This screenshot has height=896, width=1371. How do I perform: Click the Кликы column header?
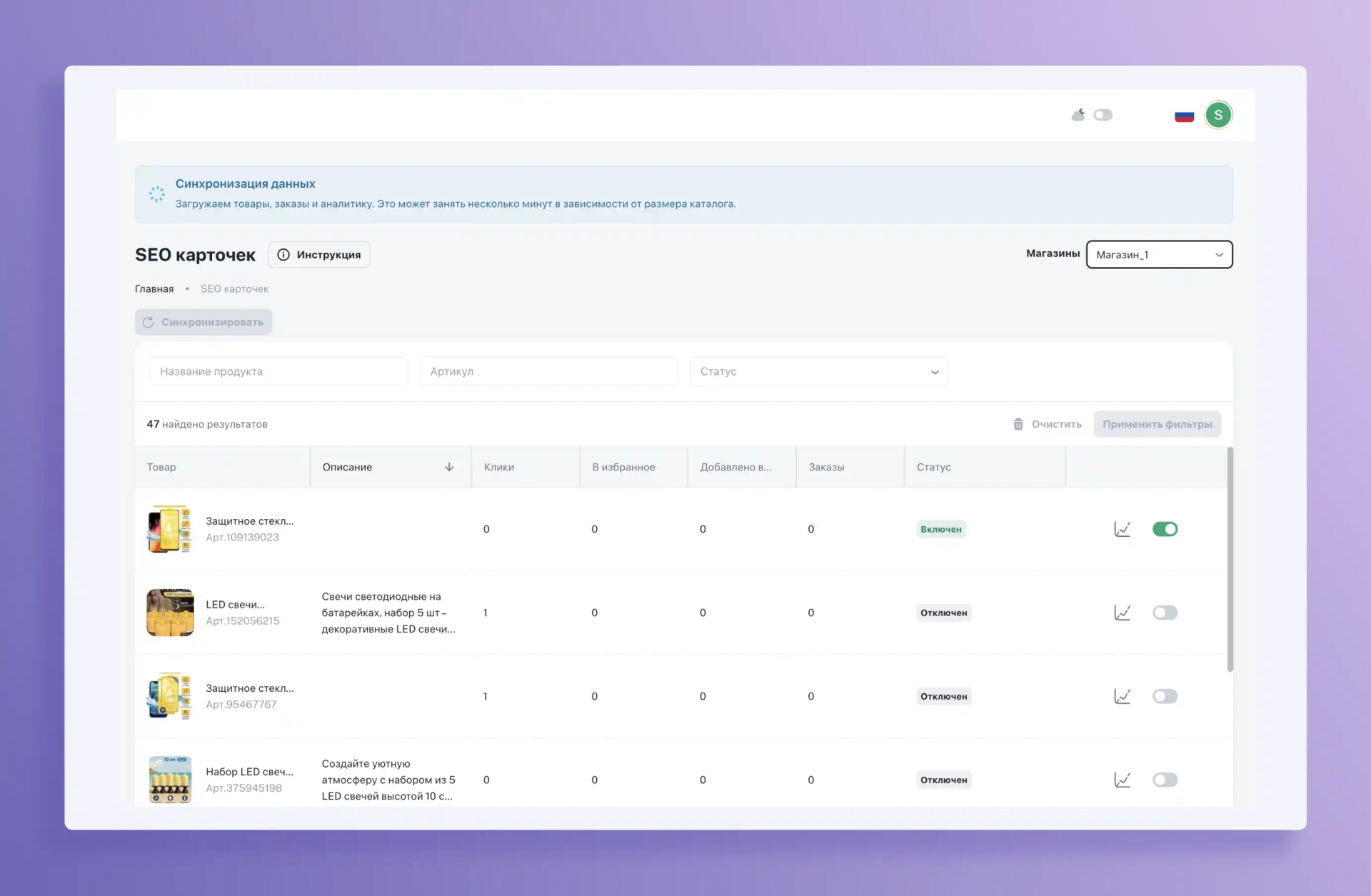click(x=499, y=467)
